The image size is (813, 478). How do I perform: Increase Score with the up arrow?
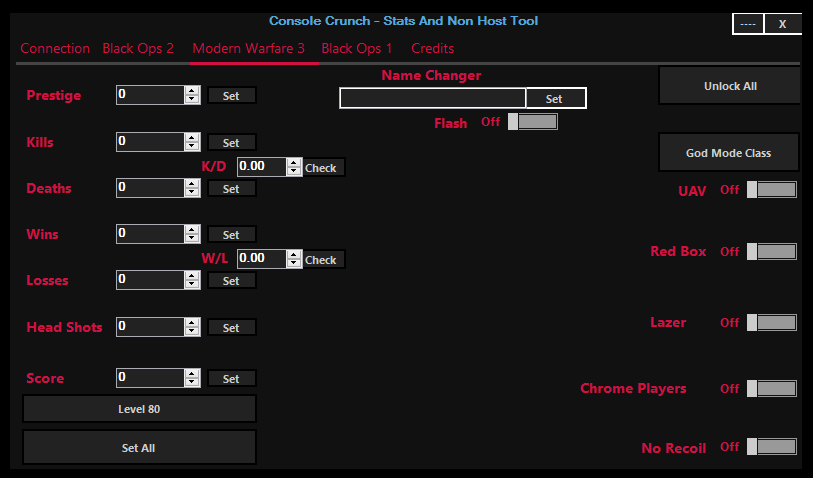pyautogui.click(x=192, y=374)
